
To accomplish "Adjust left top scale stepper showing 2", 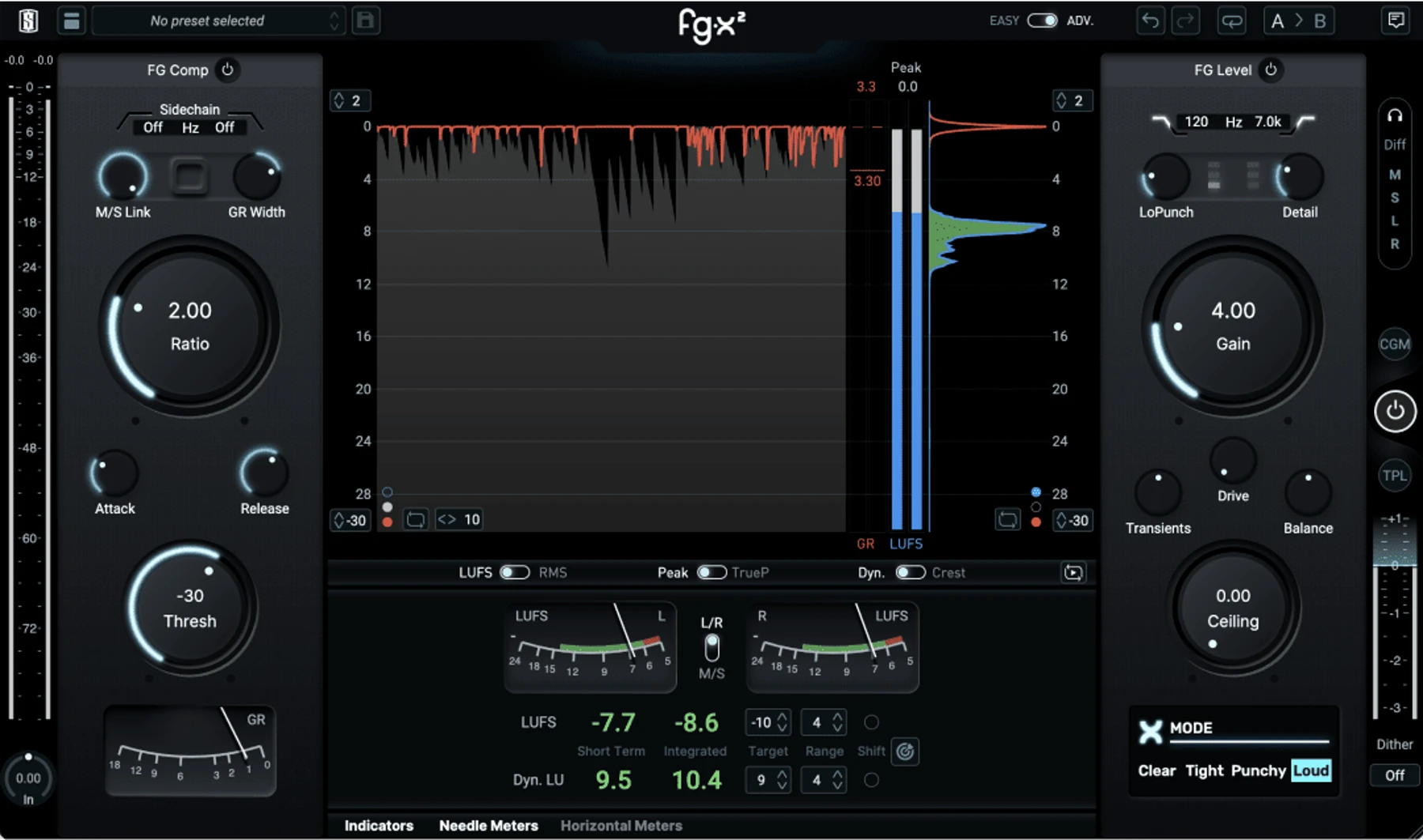I will click(x=349, y=100).
